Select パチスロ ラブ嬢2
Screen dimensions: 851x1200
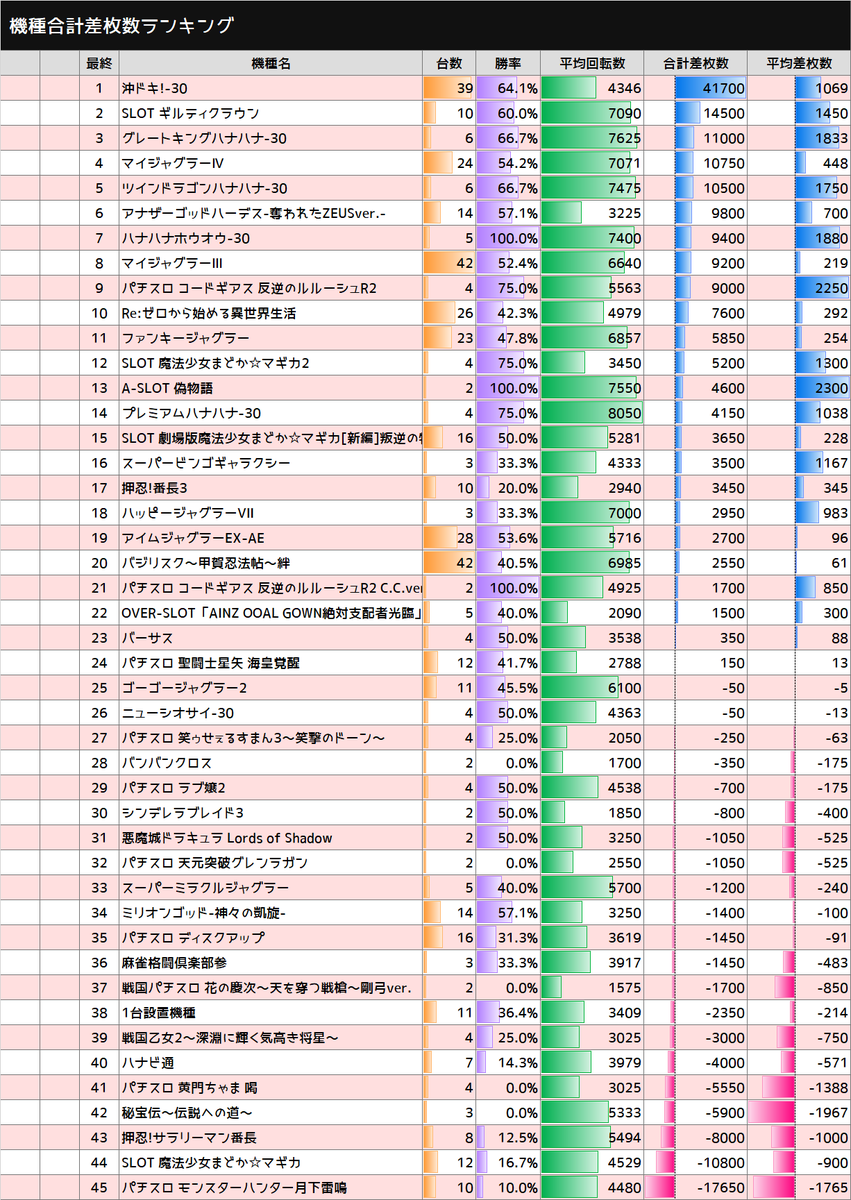173,788
